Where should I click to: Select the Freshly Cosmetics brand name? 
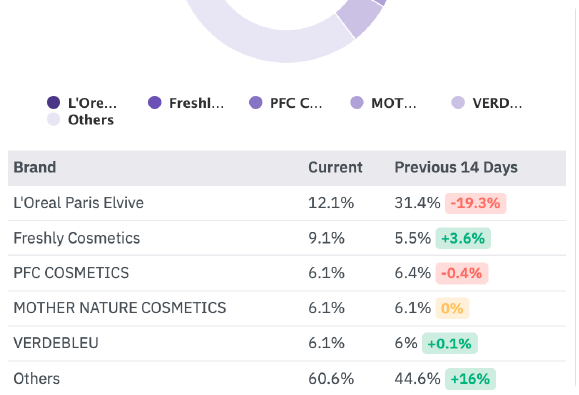(x=77, y=238)
